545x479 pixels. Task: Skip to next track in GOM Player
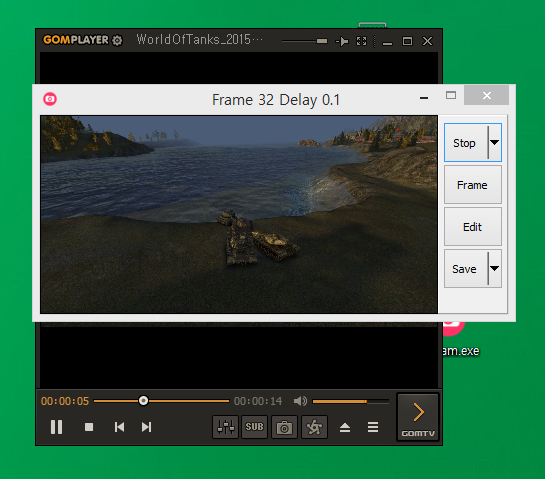coord(146,427)
